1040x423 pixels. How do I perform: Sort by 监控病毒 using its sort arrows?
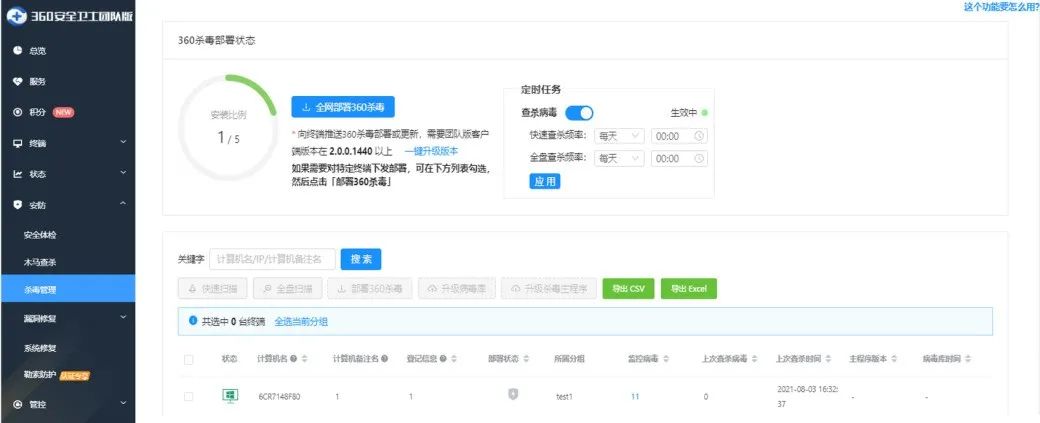(665, 359)
